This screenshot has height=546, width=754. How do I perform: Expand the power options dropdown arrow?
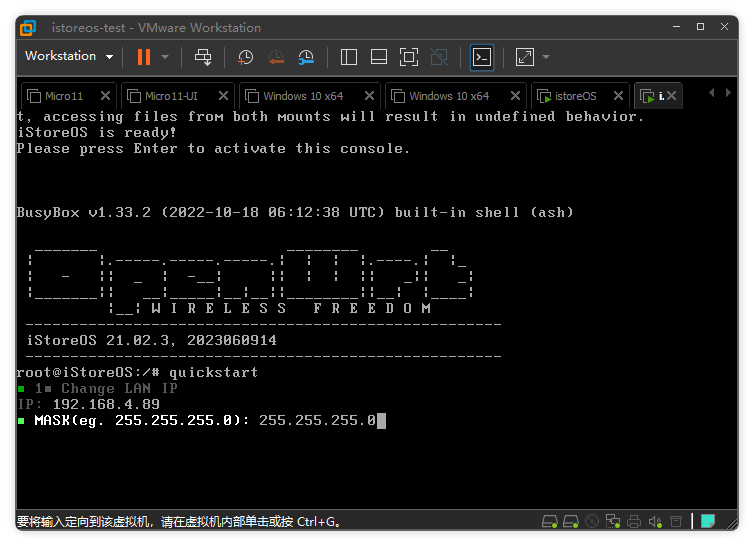click(x=165, y=57)
